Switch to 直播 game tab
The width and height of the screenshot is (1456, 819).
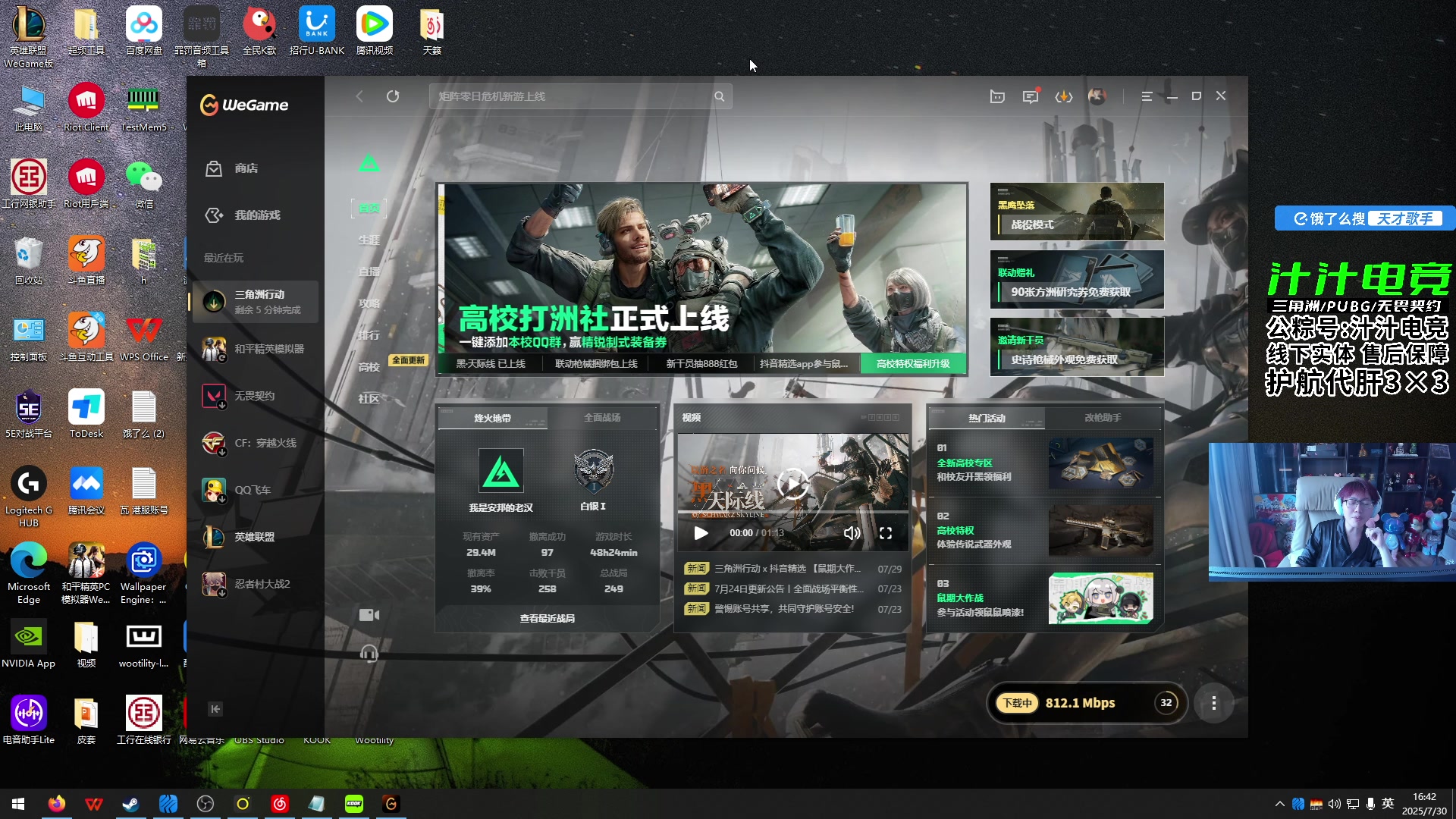369,271
